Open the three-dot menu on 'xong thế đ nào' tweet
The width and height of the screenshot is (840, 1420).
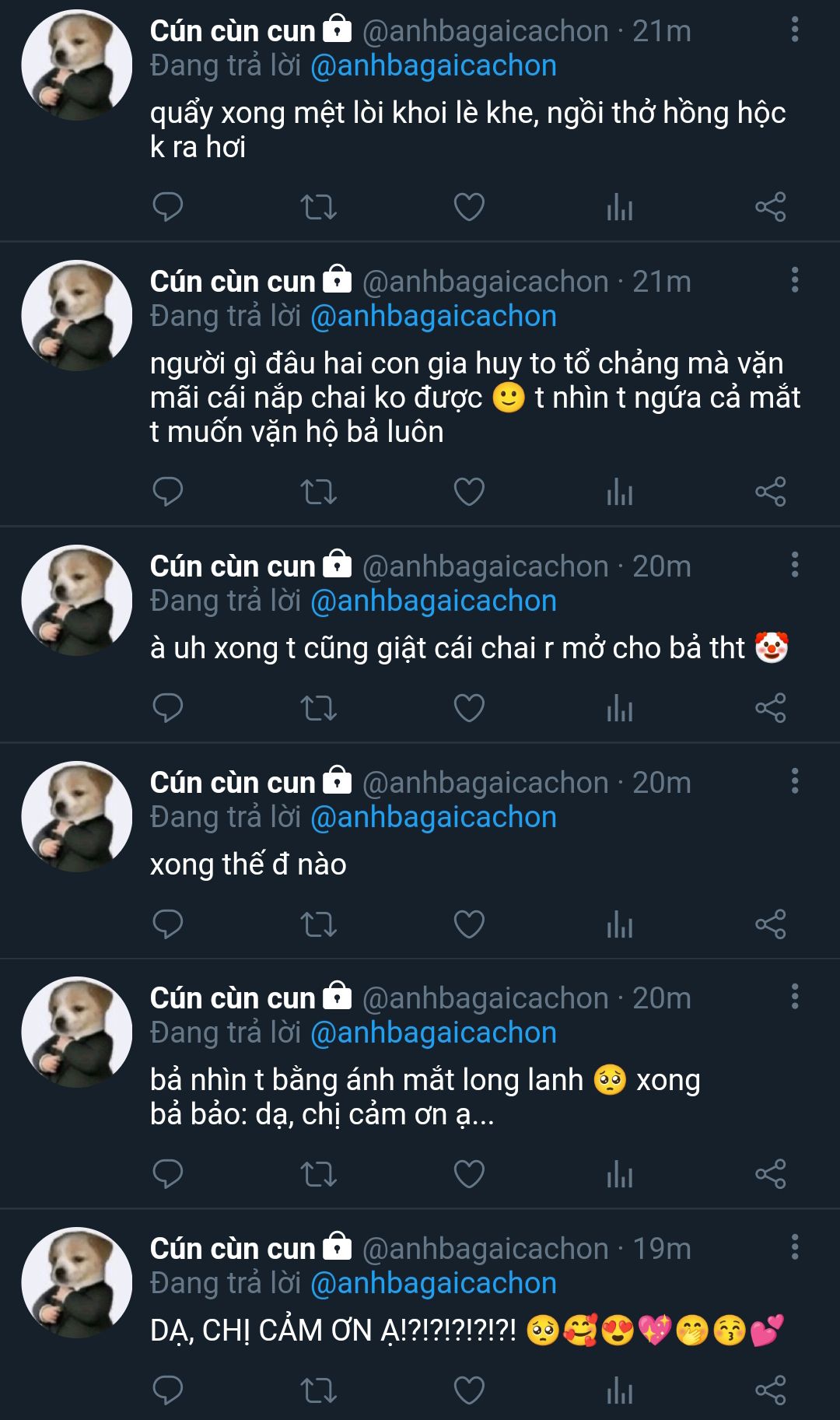(x=794, y=781)
